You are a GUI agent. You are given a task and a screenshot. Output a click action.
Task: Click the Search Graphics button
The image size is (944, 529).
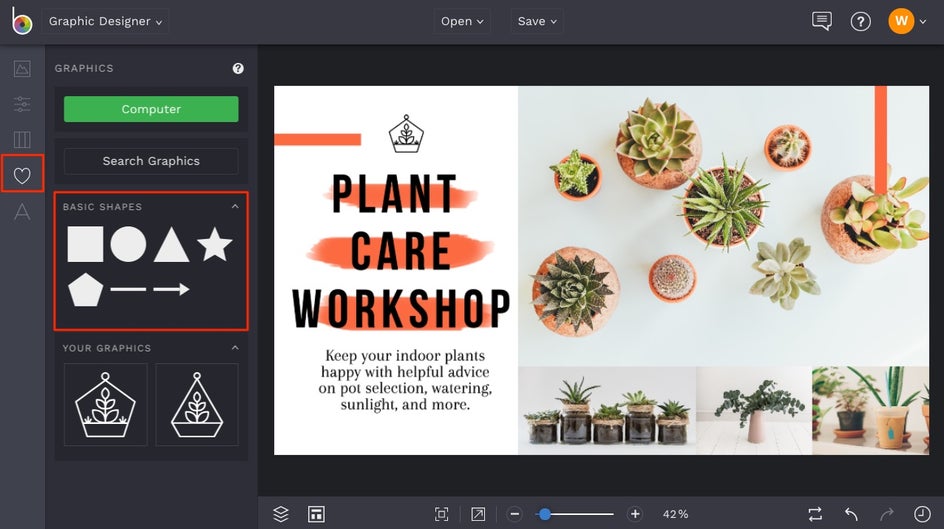[x=151, y=161]
